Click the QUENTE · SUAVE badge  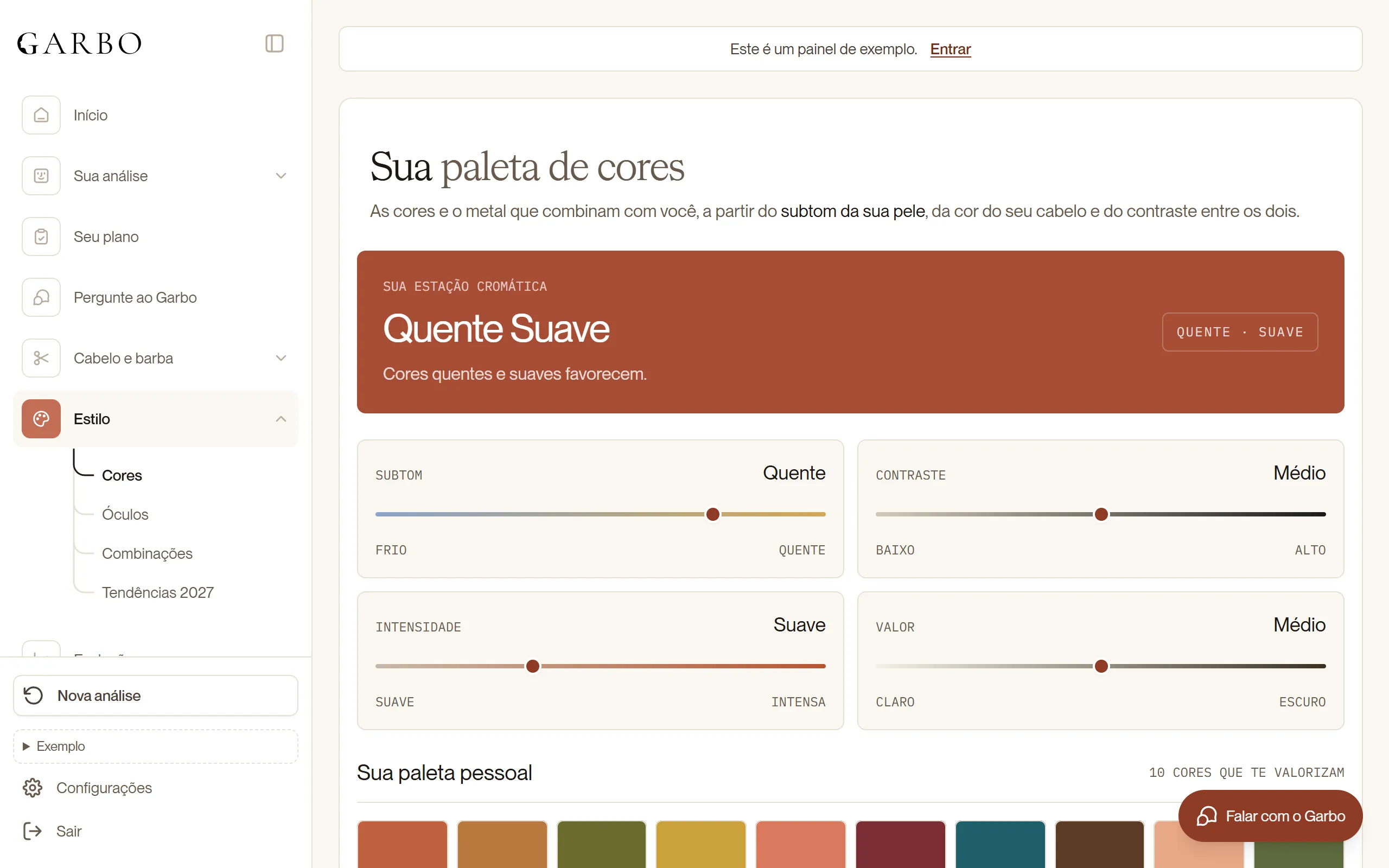click(x=1240, y=332)
